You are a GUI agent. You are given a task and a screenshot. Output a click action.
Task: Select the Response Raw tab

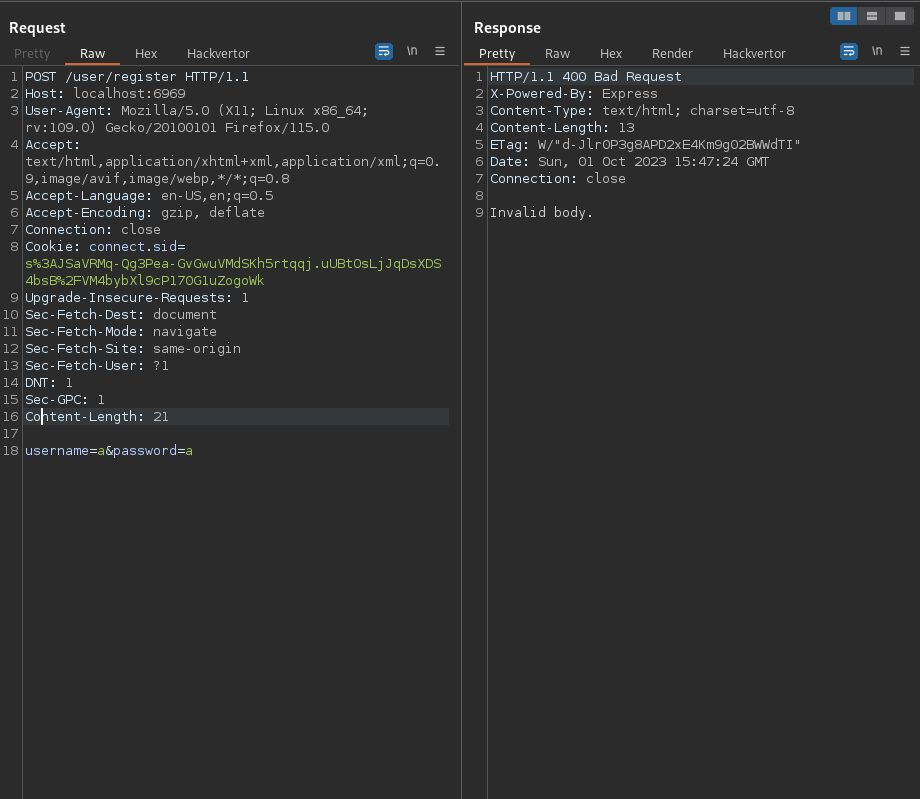[557, 53]
